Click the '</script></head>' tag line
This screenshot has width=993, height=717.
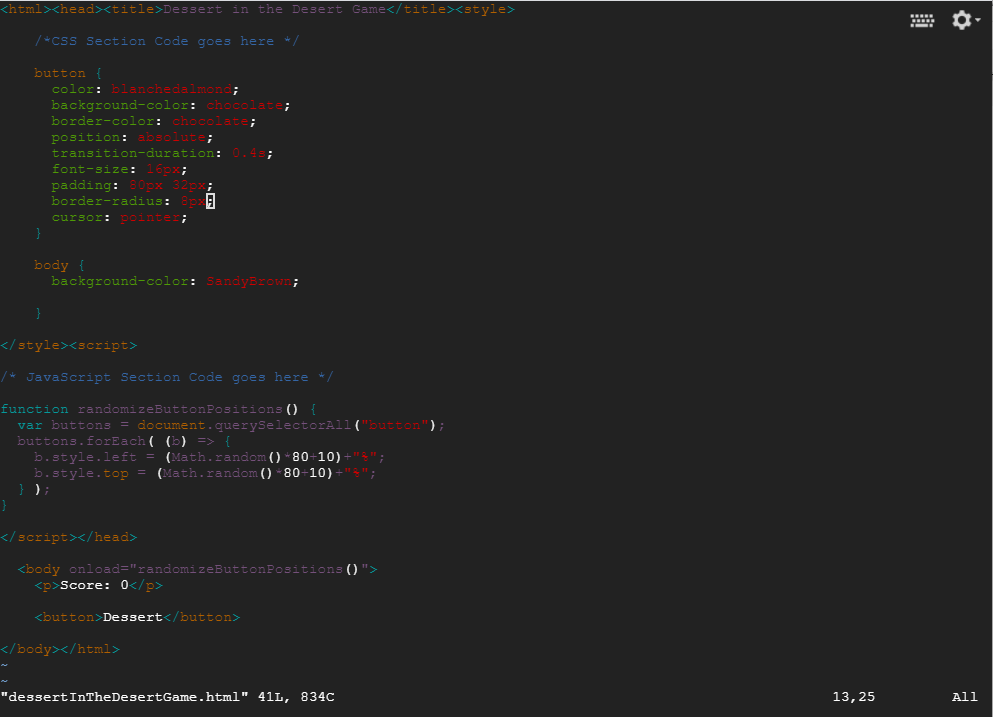(x=68, y=537)
